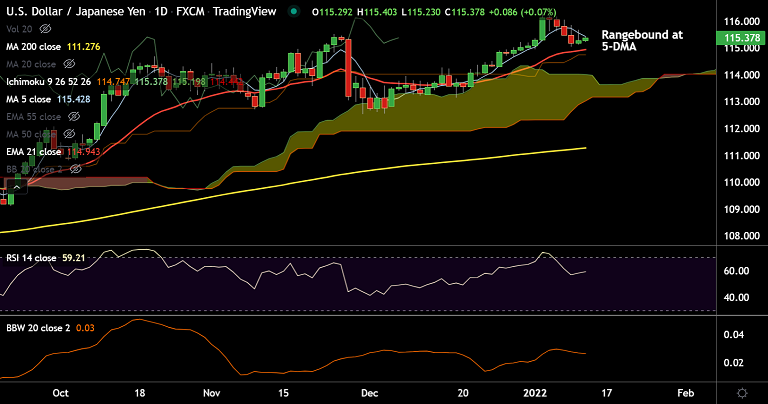Click the MA 5 value 115.428

(x=73, y=99)
